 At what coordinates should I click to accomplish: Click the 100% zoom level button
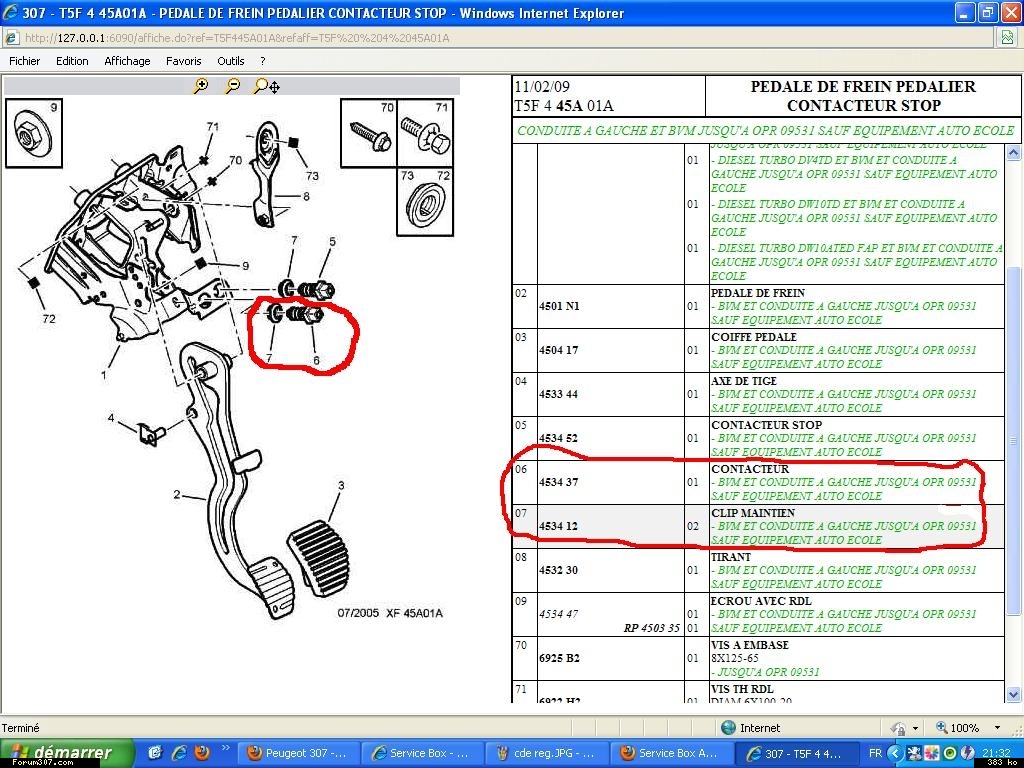[957, 728]
